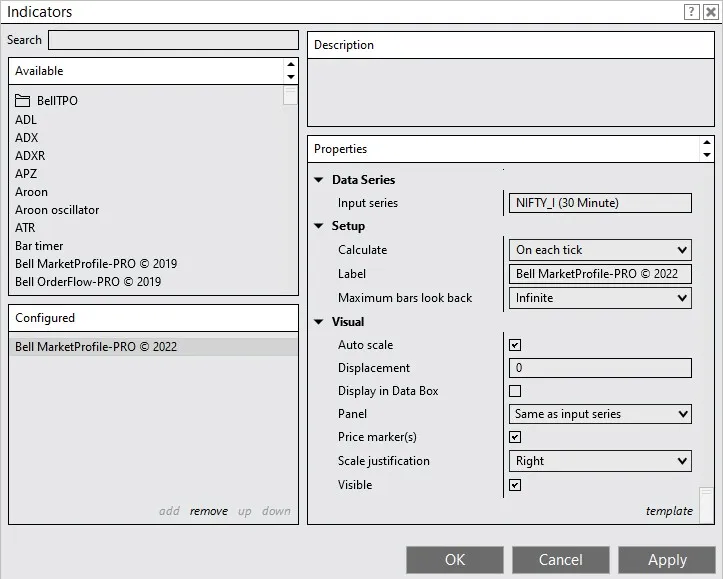Open the Scale justification dropdown

pos(600,461)
